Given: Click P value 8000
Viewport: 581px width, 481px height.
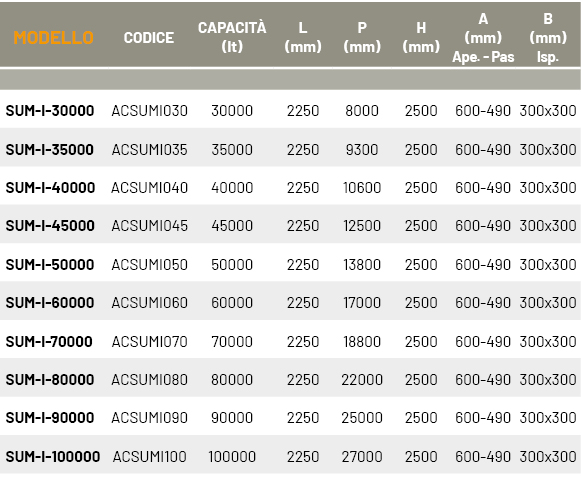Looking at the screenshot, I should point(362,111).
